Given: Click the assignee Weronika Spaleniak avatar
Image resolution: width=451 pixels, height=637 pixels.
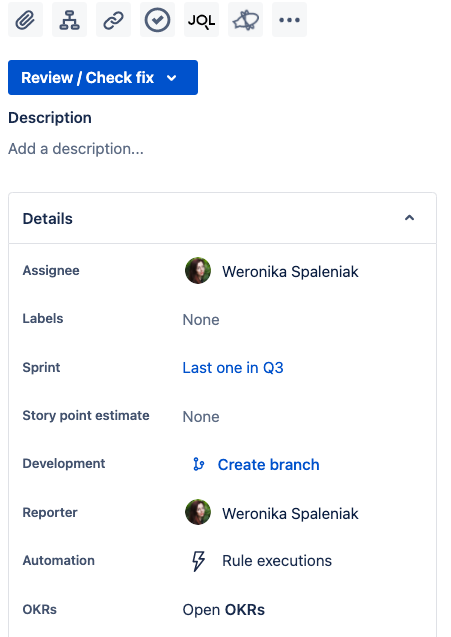Looking at the screenshot, I should point(198,271).
